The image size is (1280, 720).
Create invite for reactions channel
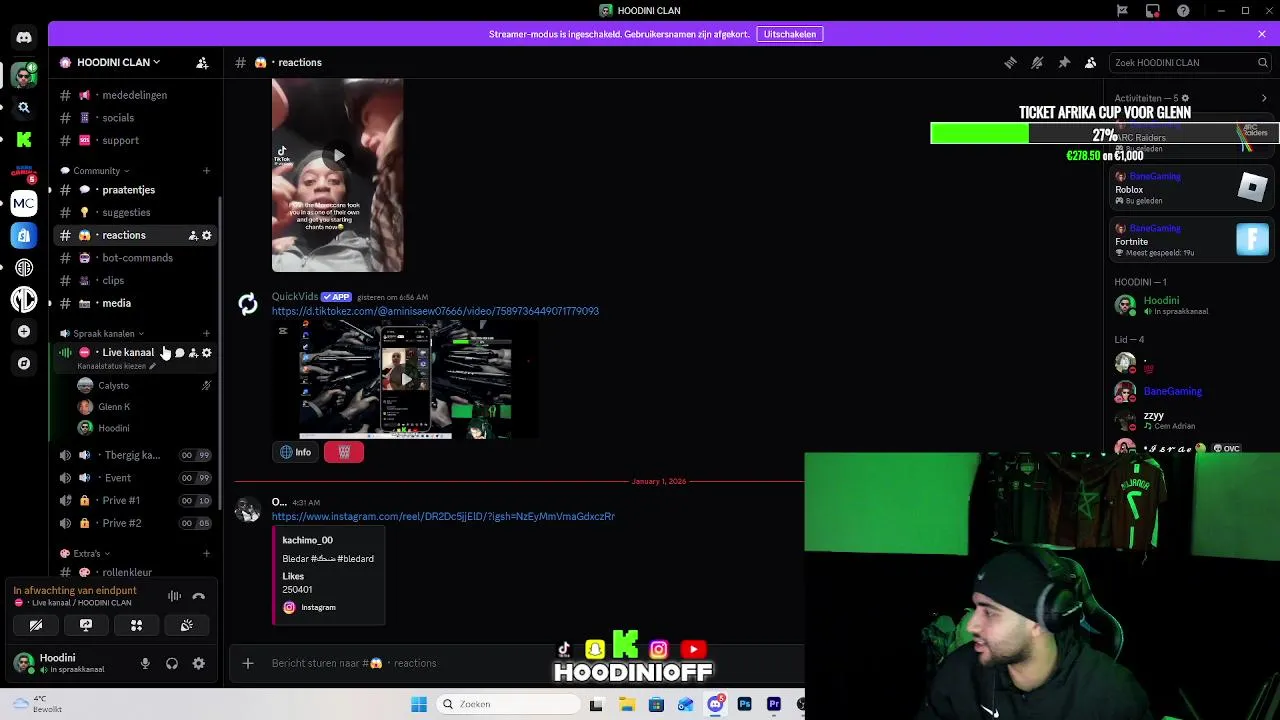tap(193, 235)
